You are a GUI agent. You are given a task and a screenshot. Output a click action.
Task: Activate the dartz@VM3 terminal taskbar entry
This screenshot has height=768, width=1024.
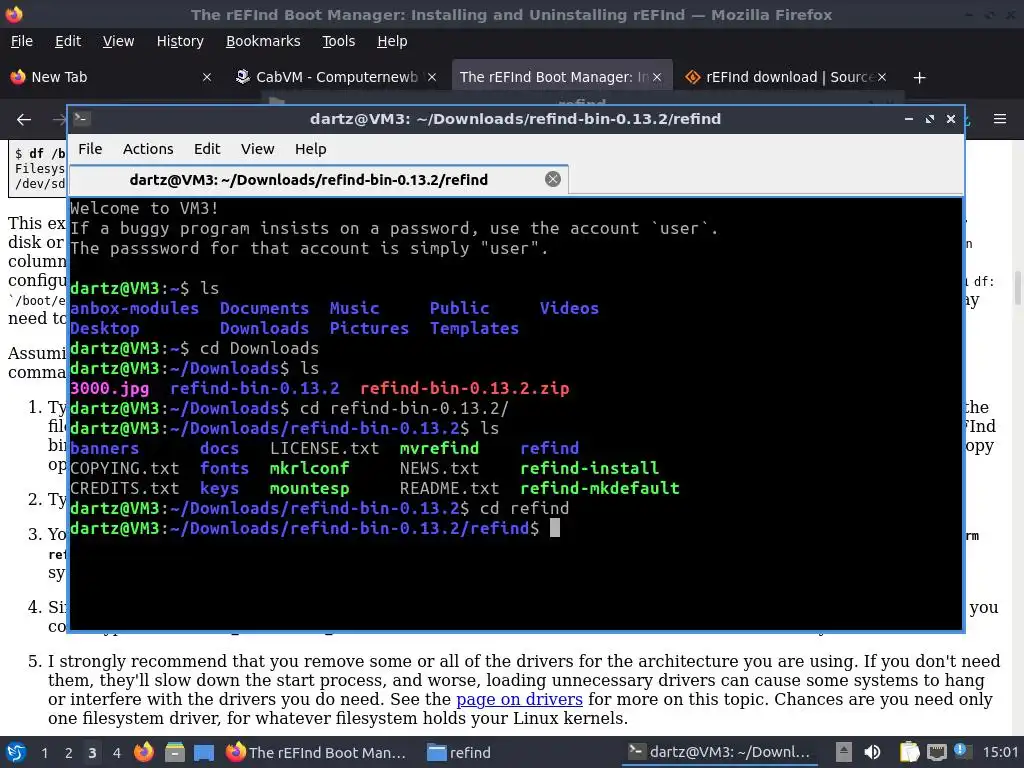pos(720,752)
